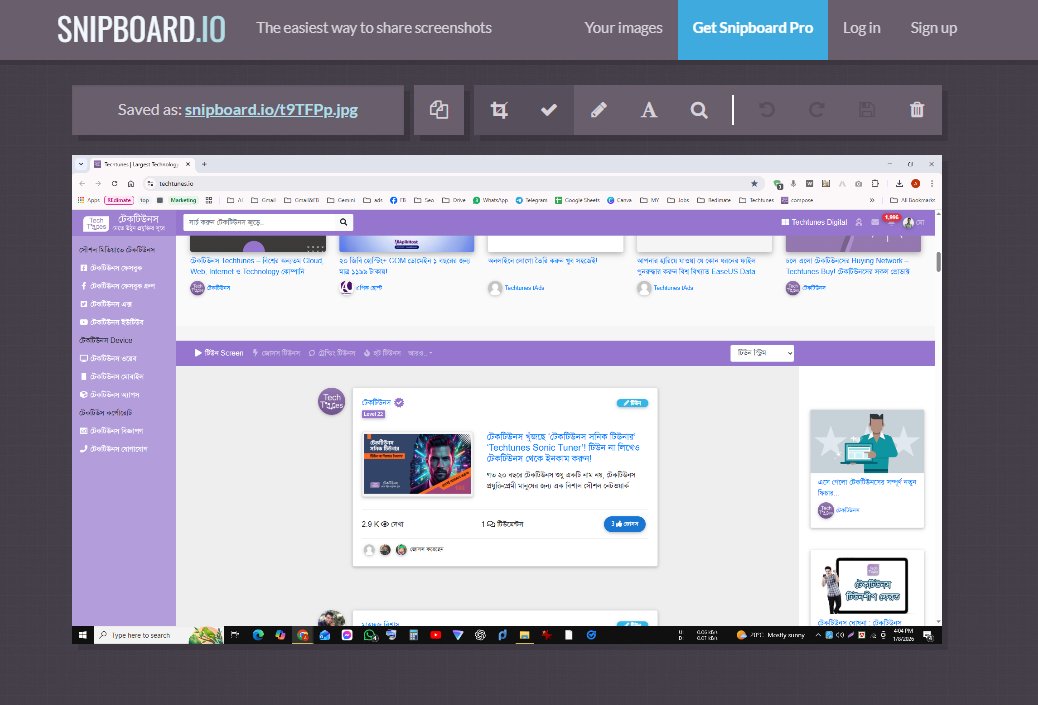This screenshot has height=705, width=1038.
Task: Click the vertical scrollbar of the captured page
Action: coord(937,260)
